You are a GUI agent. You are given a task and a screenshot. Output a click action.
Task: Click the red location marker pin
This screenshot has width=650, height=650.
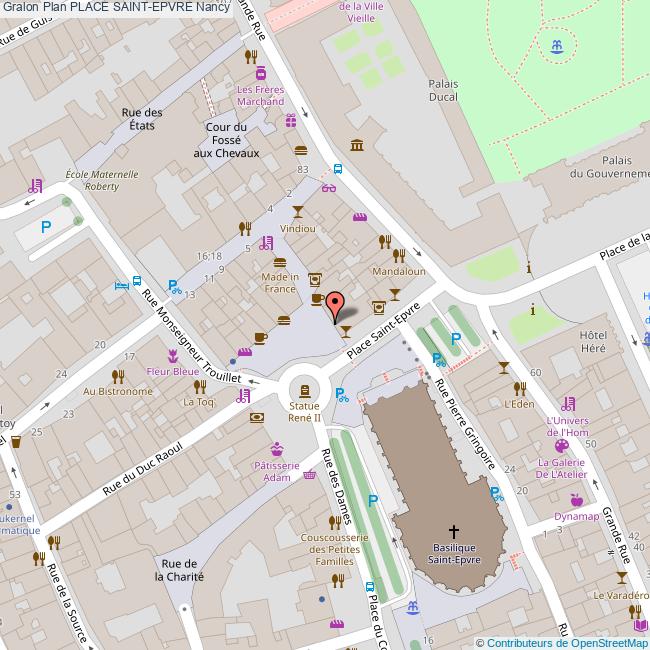[335, 303]
